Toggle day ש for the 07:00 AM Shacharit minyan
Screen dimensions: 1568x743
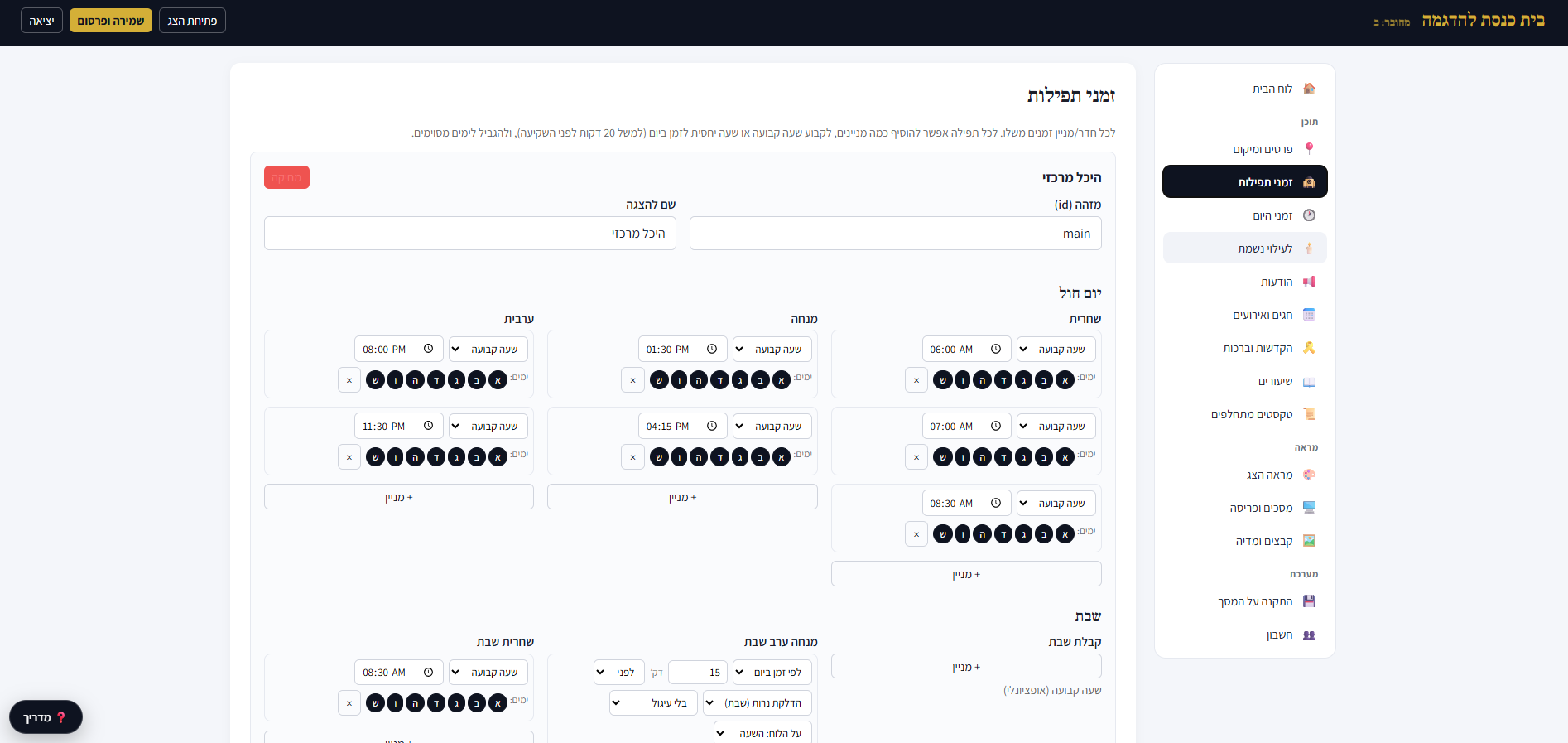(942, 457)
